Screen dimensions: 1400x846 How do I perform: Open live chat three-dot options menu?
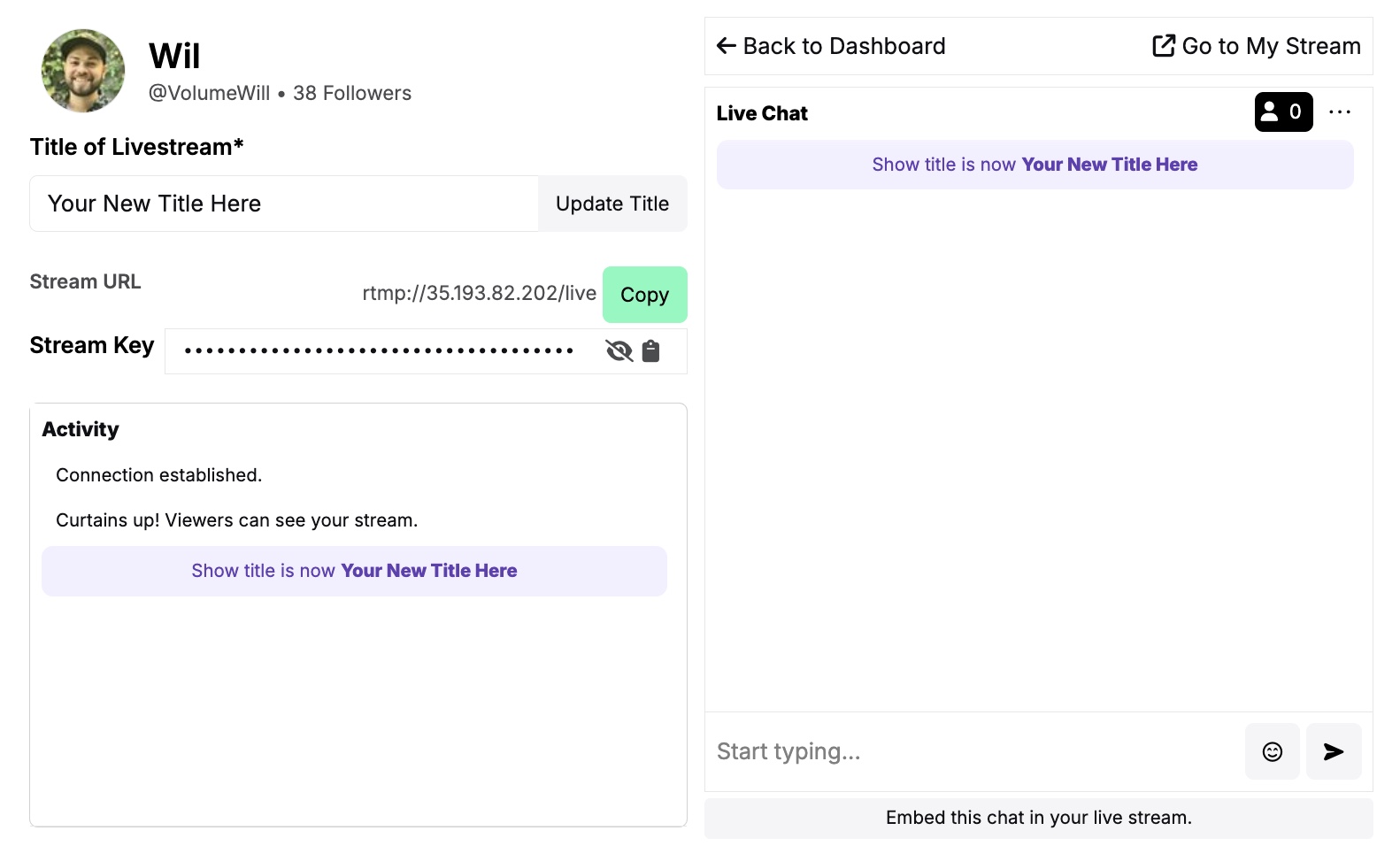pyautogui.click(x=1340, y=112)
